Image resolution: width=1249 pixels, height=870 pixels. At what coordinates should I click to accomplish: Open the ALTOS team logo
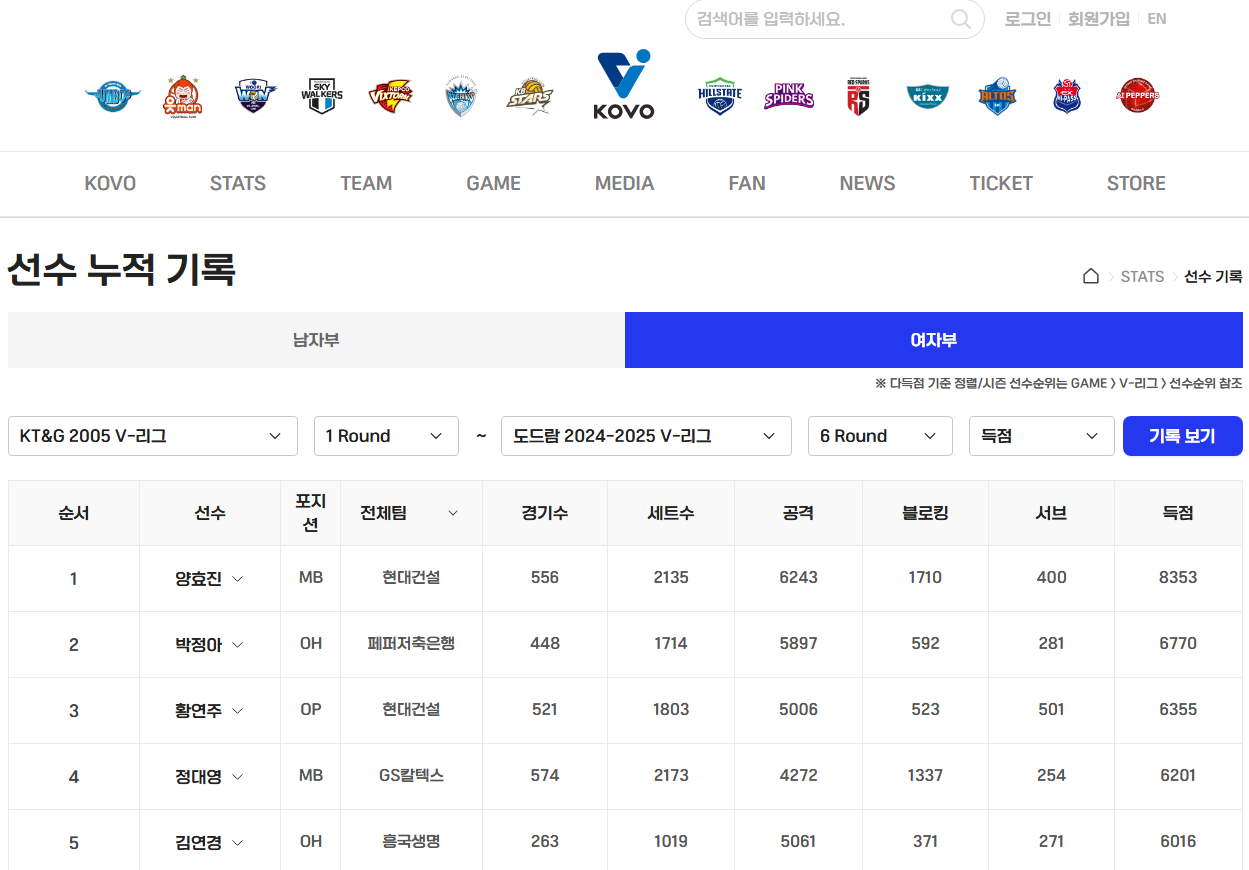[997, 95]
